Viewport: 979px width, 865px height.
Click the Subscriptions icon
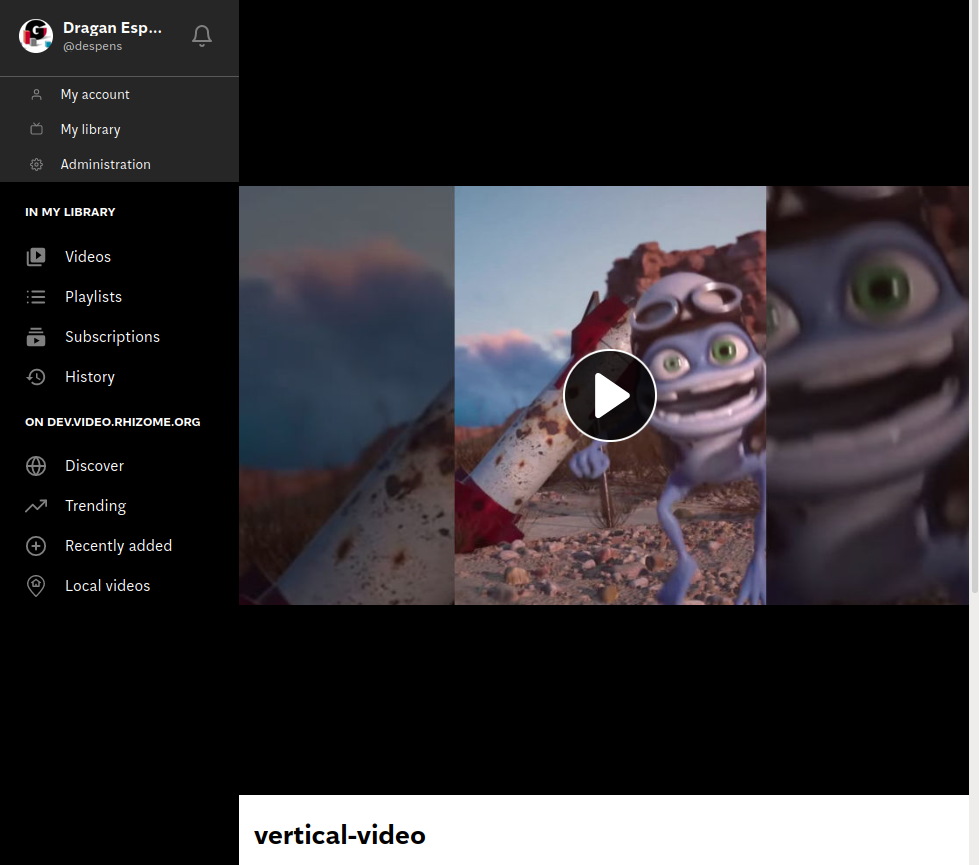click(36, 337)
